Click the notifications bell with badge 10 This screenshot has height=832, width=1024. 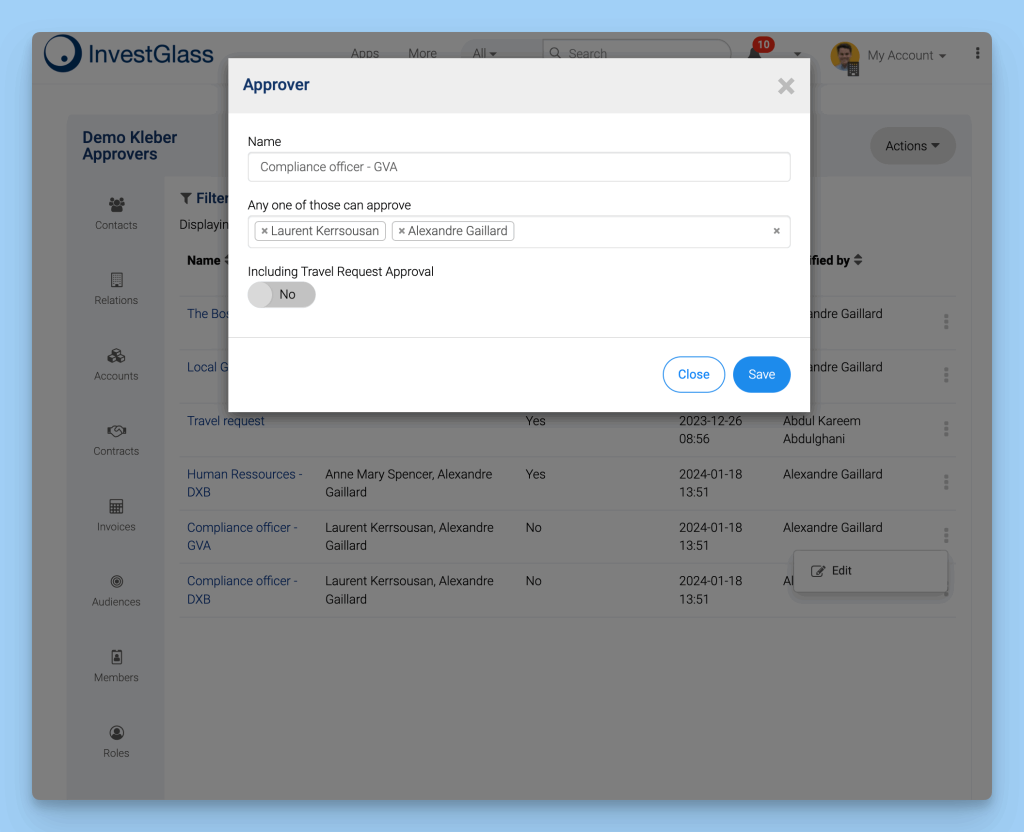(756, 53)
